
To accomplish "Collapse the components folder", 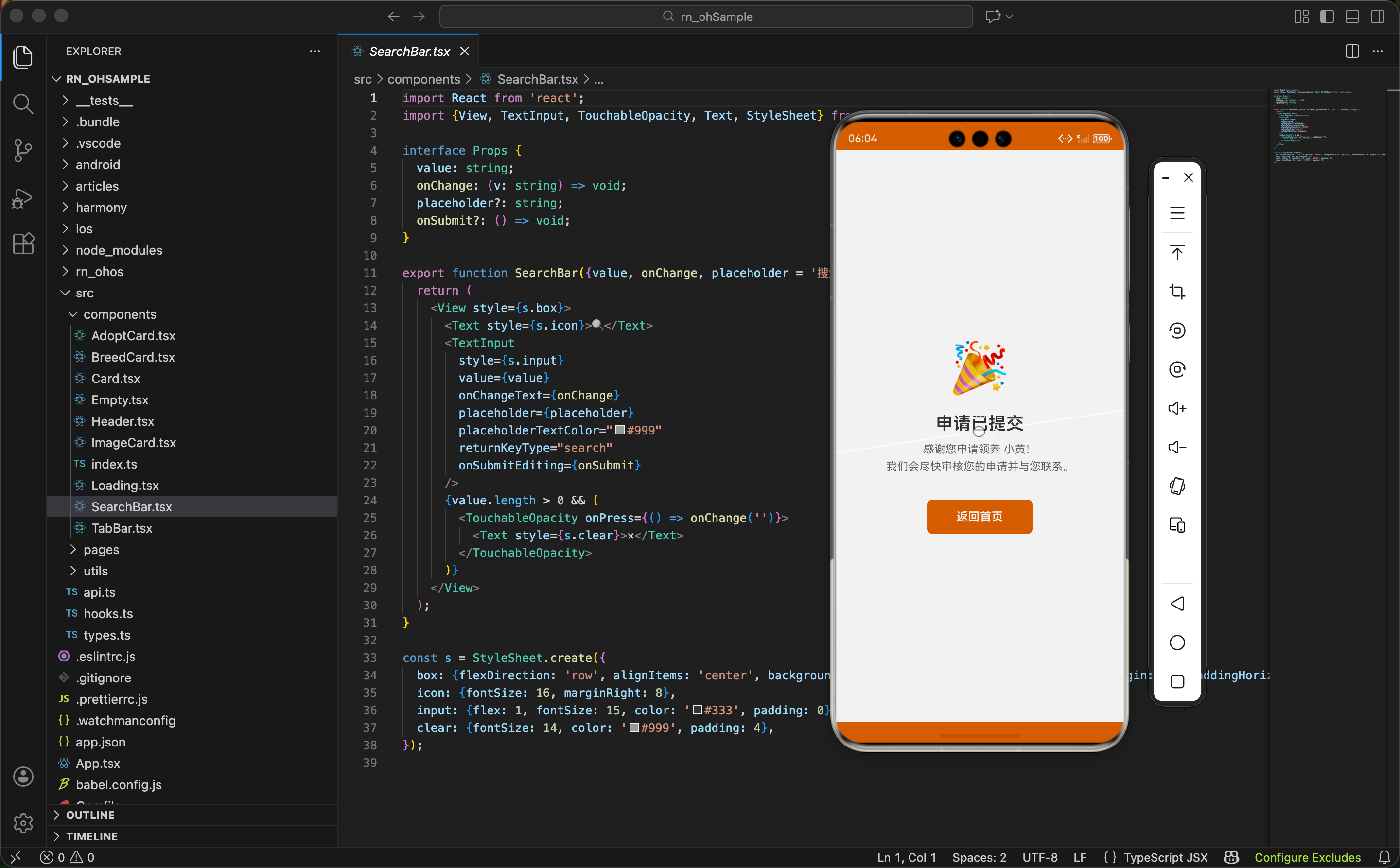I will (120, 314).
